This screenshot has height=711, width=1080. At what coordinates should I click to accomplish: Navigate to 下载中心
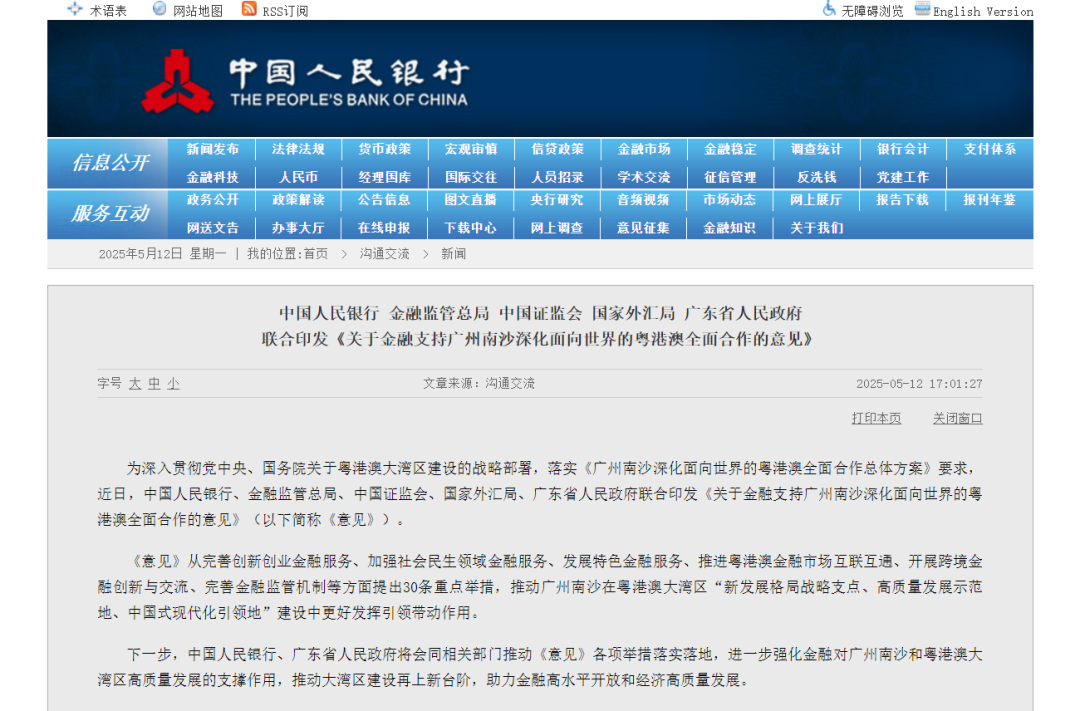pyautogui.click(x=471, y=228)
